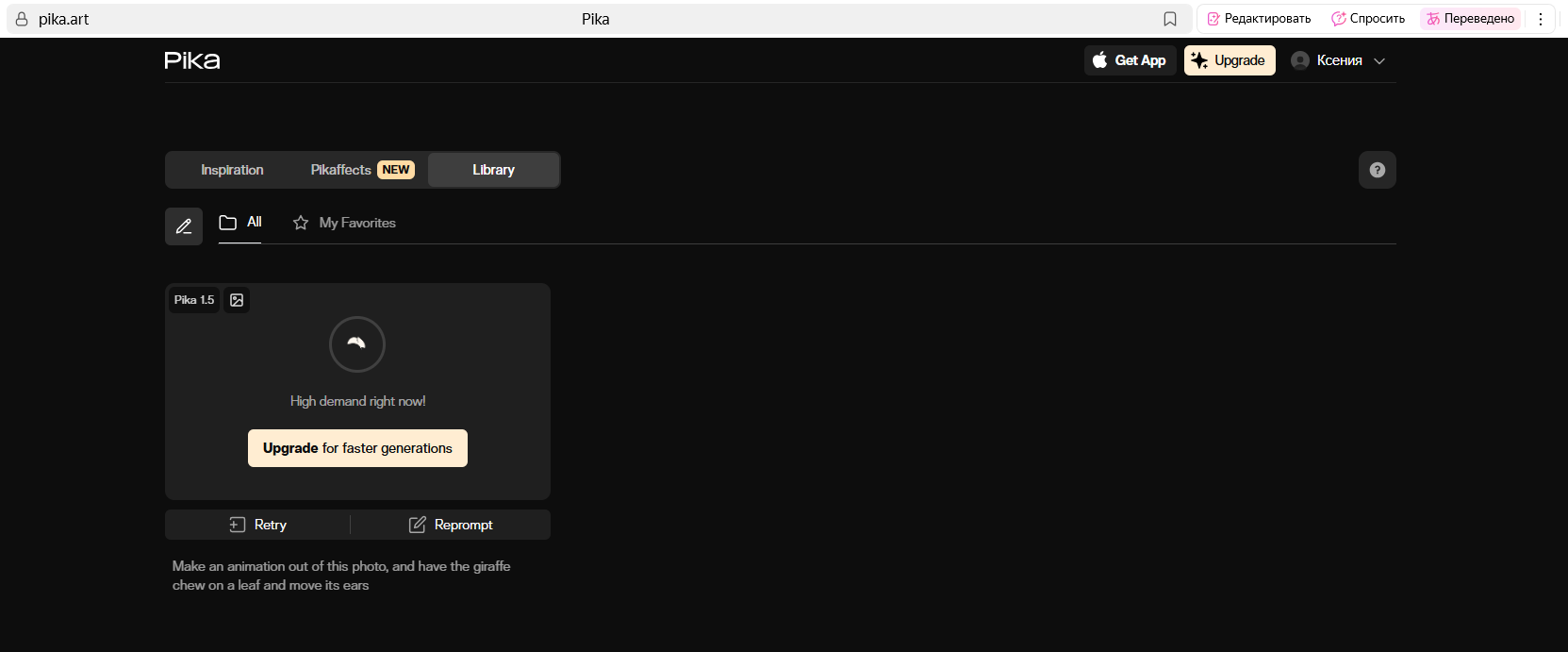Open the browser three-dot menu

pos(1541,19)
